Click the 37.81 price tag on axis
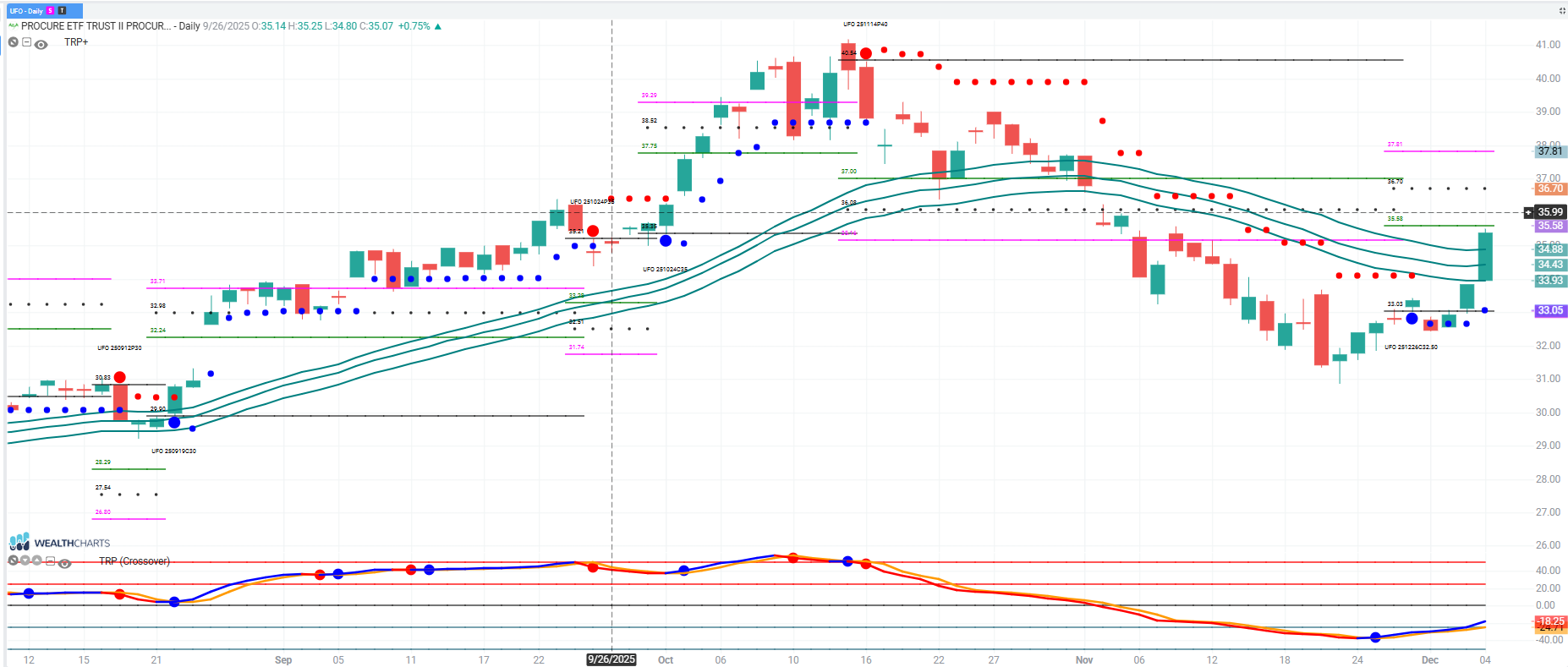 (x=1549, y=151)
